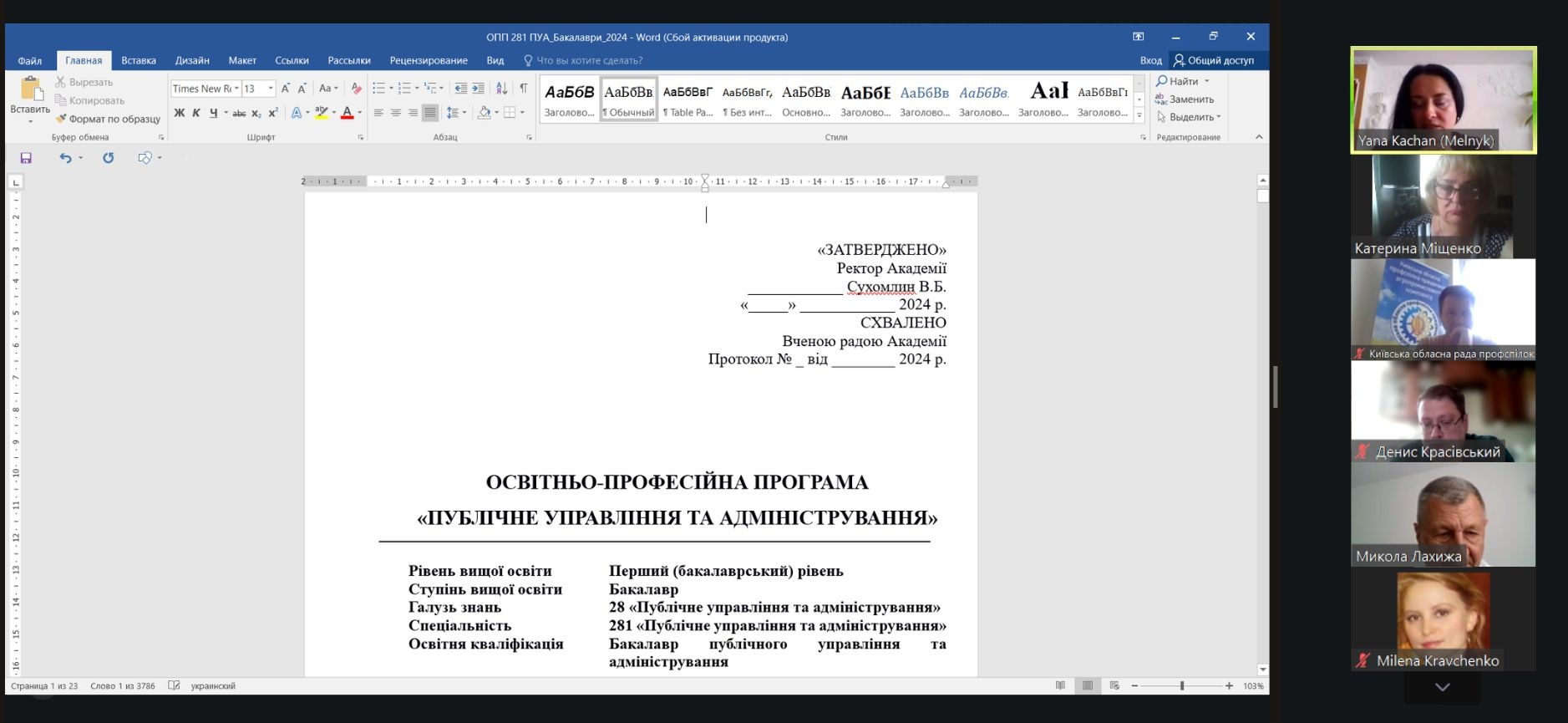Start a bulleted list

[x=378, y=88]
